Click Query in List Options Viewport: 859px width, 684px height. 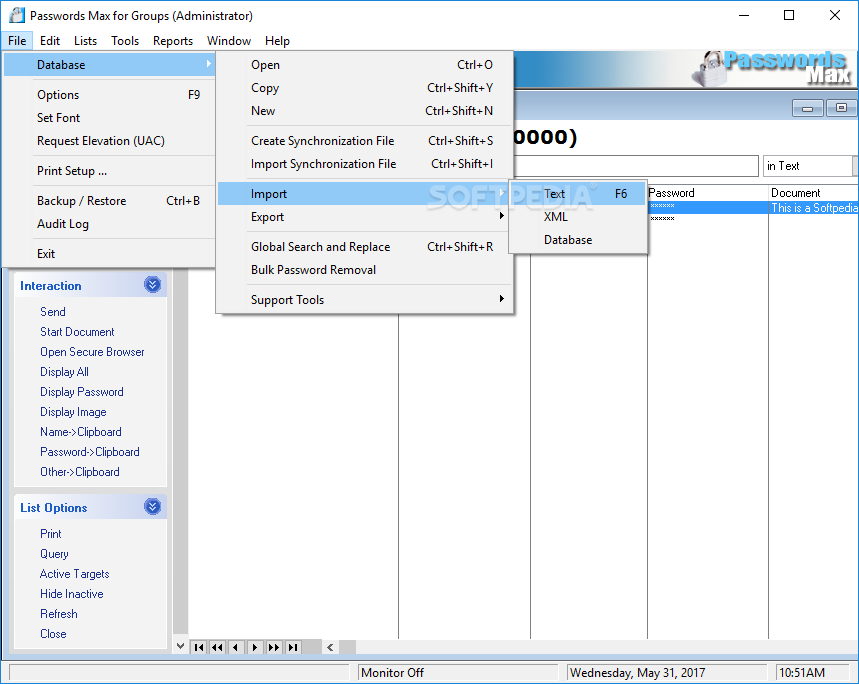coord(54,554)
